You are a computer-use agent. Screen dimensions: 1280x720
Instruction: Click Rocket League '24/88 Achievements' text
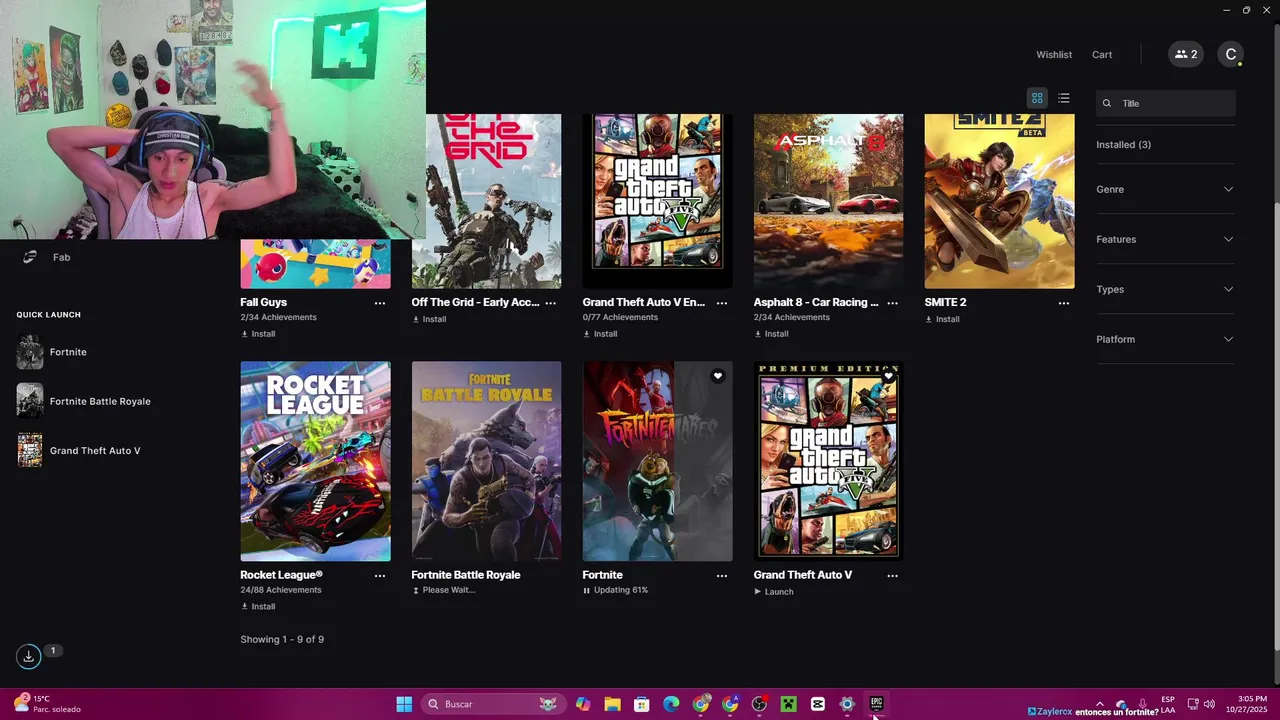pyautogui.click(x=281, y=590)
